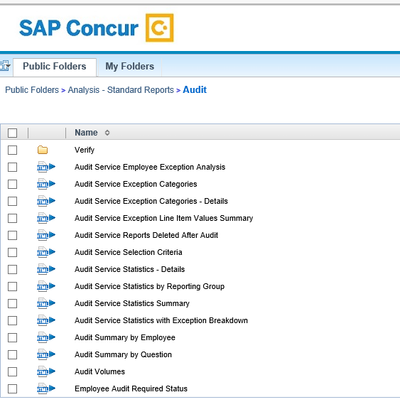The width and height of the screenshot is (400, 399).
Task: Click report icon for Audit Volumes
Action: (x=46, y=372)
